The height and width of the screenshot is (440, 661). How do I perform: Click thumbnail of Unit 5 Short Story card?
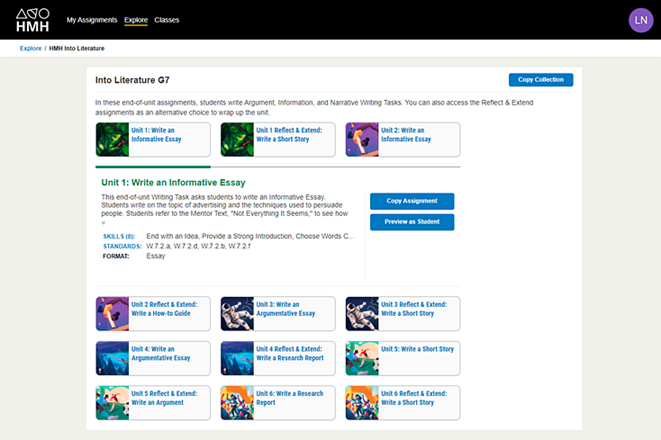click(362, 358)
